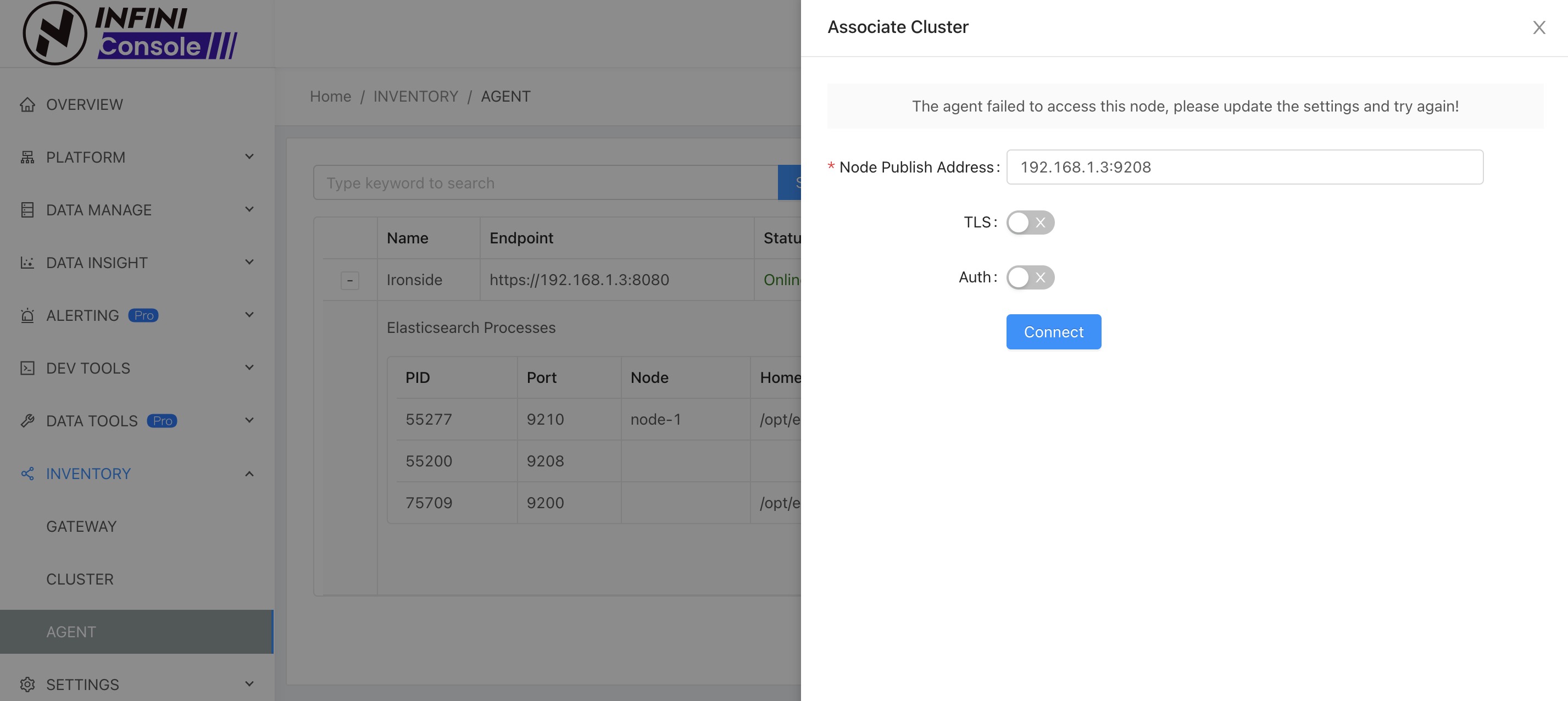Click the Alerting bell icon
Screen dimensions: 1568x701
[x=27, y=315]
